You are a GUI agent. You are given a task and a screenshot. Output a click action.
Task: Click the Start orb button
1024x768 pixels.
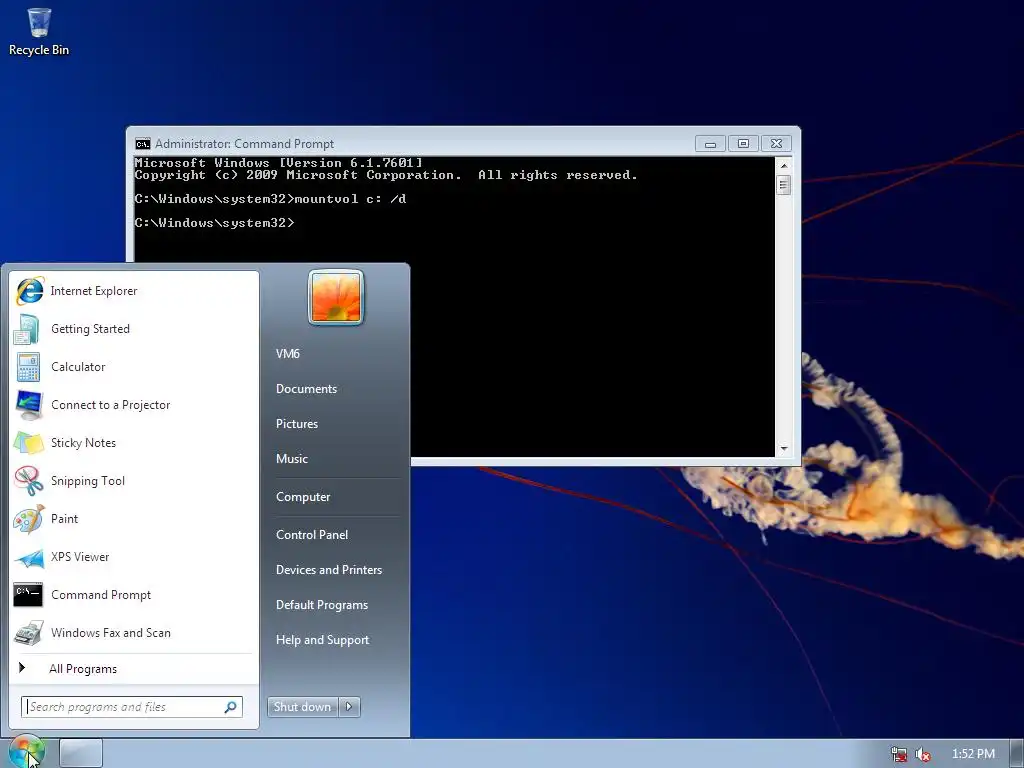(x=26, y=752)
